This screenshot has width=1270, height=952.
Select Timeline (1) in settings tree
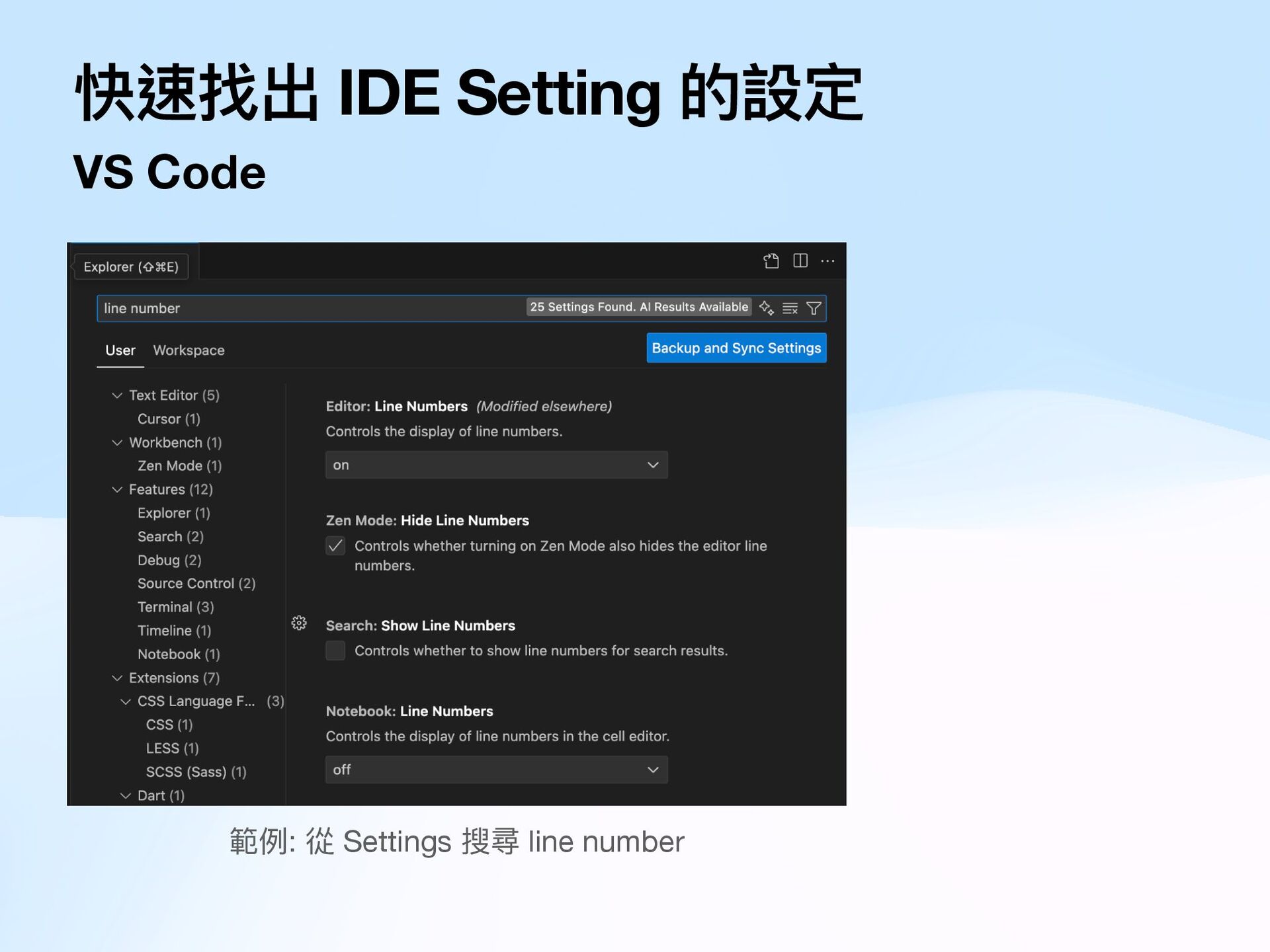[x=174, y=631]
